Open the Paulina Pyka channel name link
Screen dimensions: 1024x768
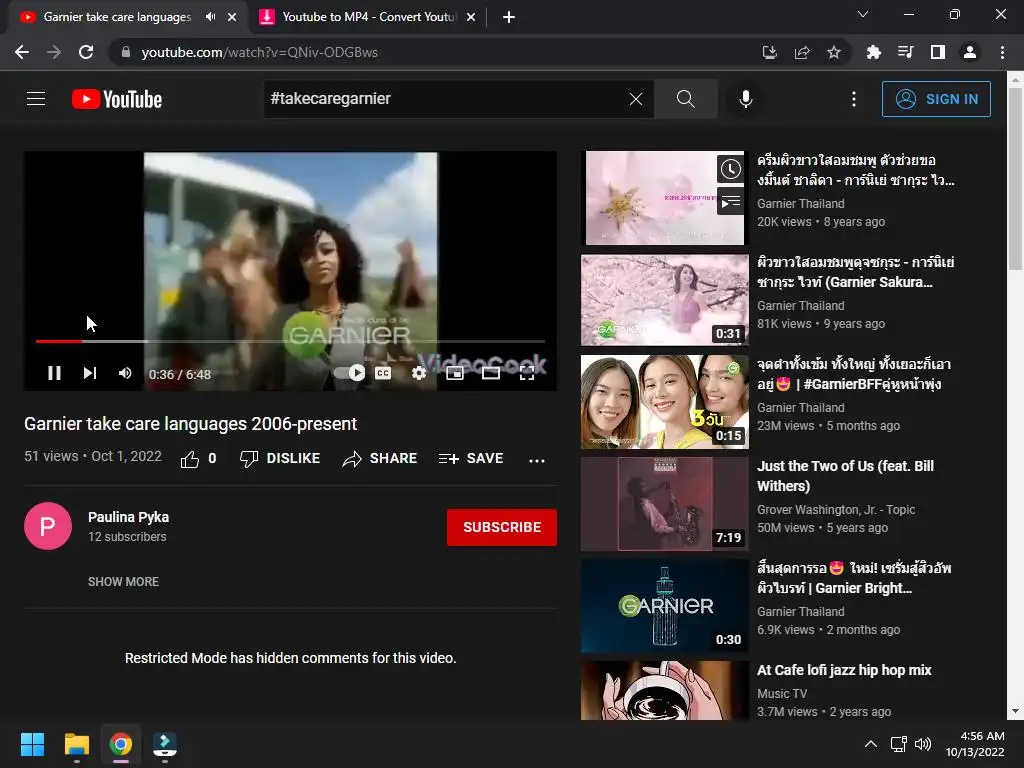[129, 517]
